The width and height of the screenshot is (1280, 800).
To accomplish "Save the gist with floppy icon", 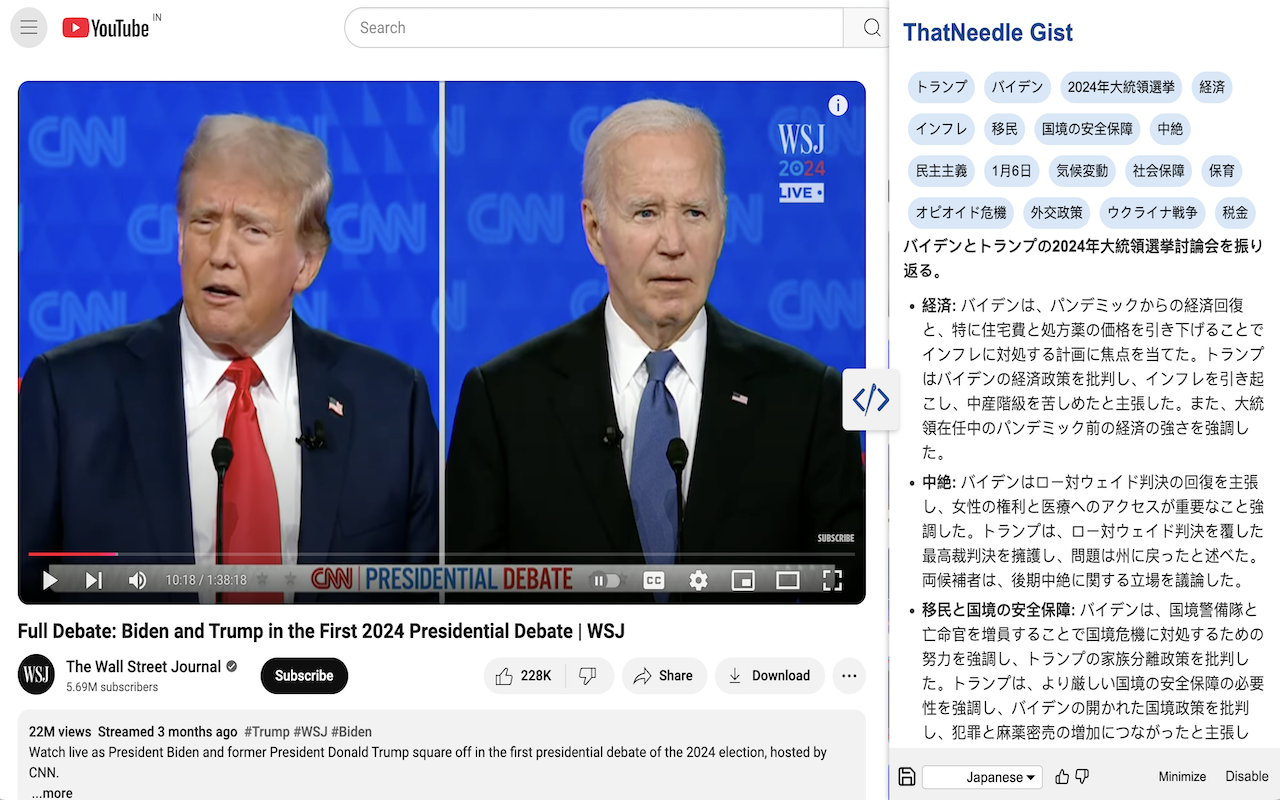I will click(907, 777).
